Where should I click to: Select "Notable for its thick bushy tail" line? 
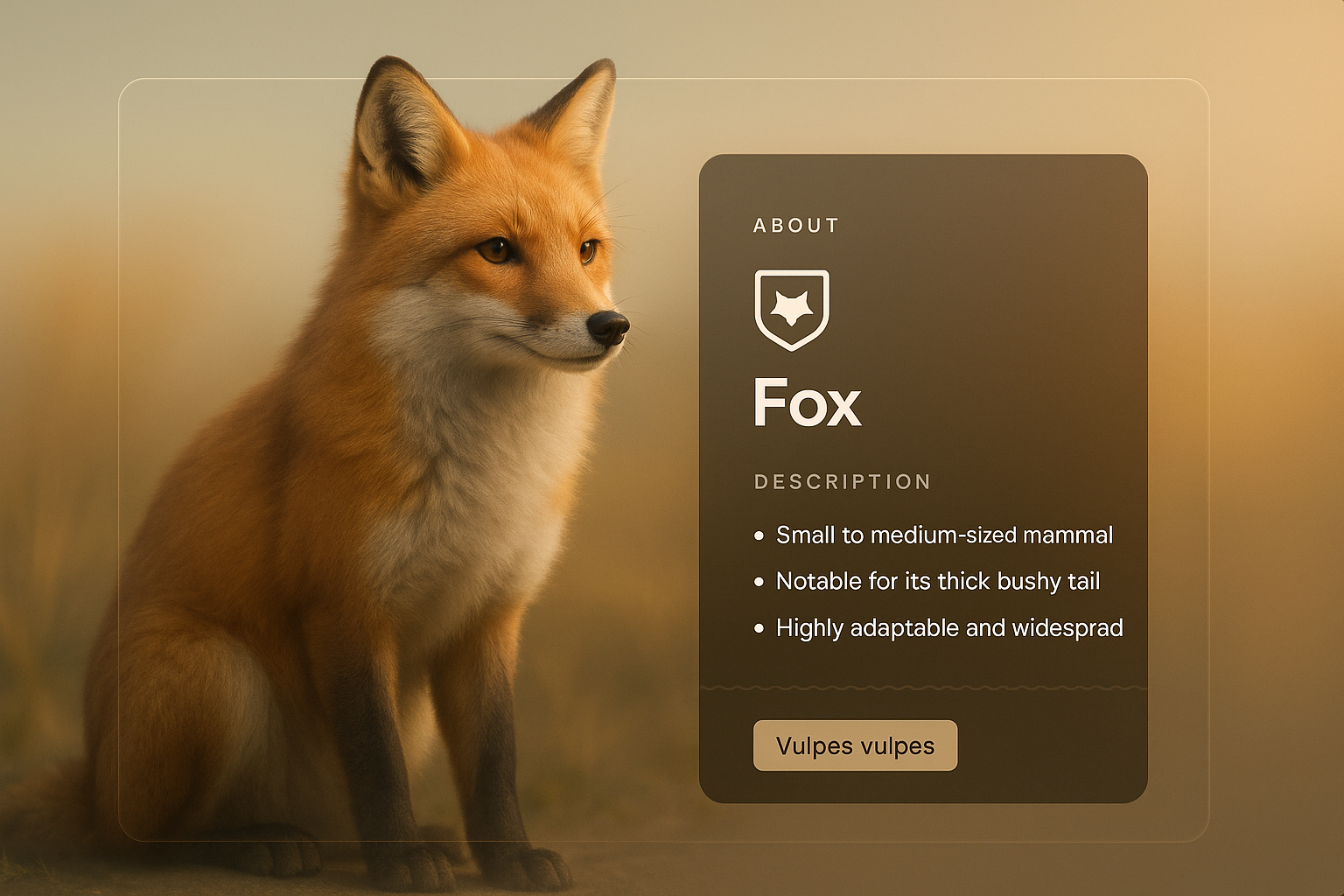[937, 581]
